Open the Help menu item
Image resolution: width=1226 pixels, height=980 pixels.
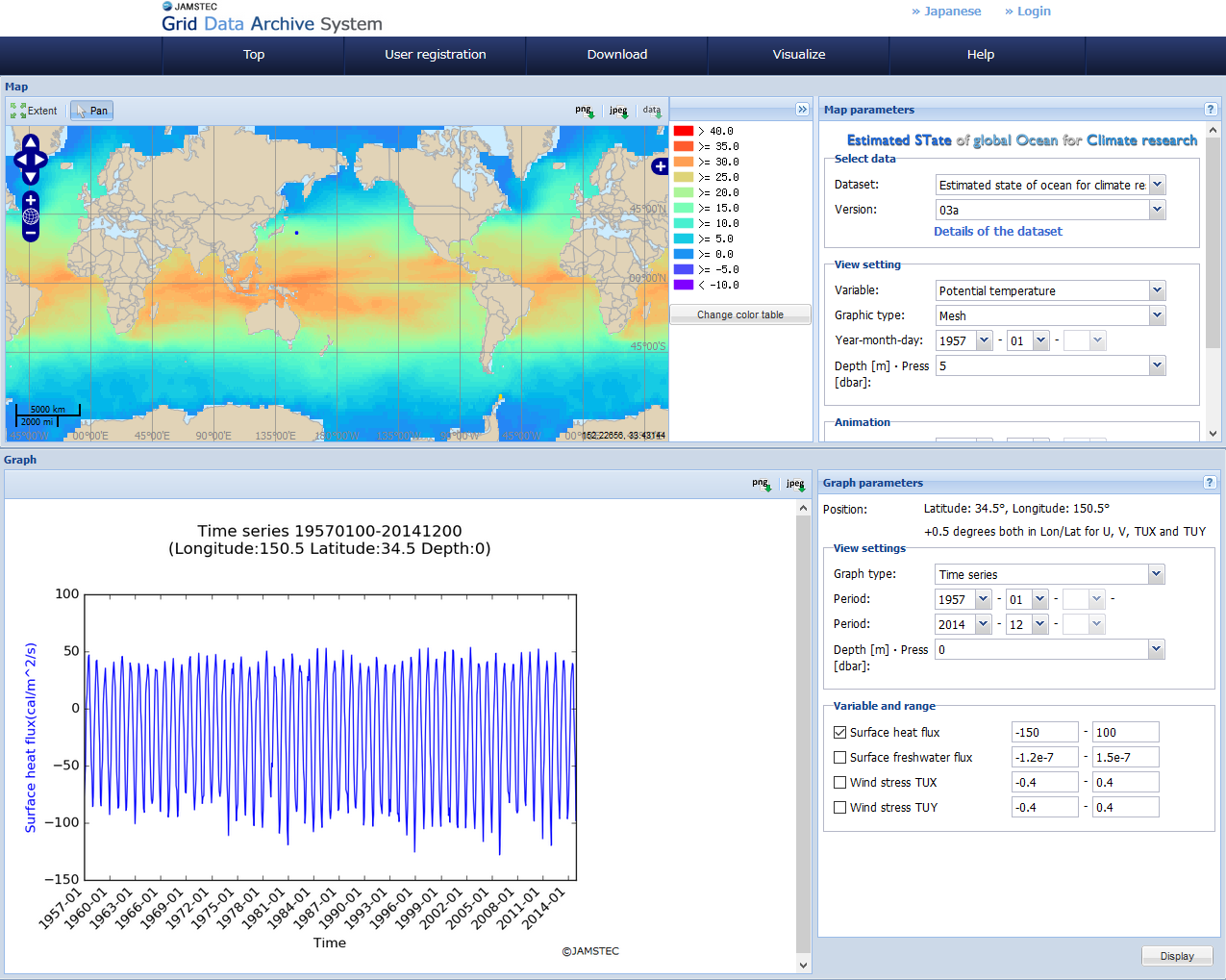click(x=981, y=55)
